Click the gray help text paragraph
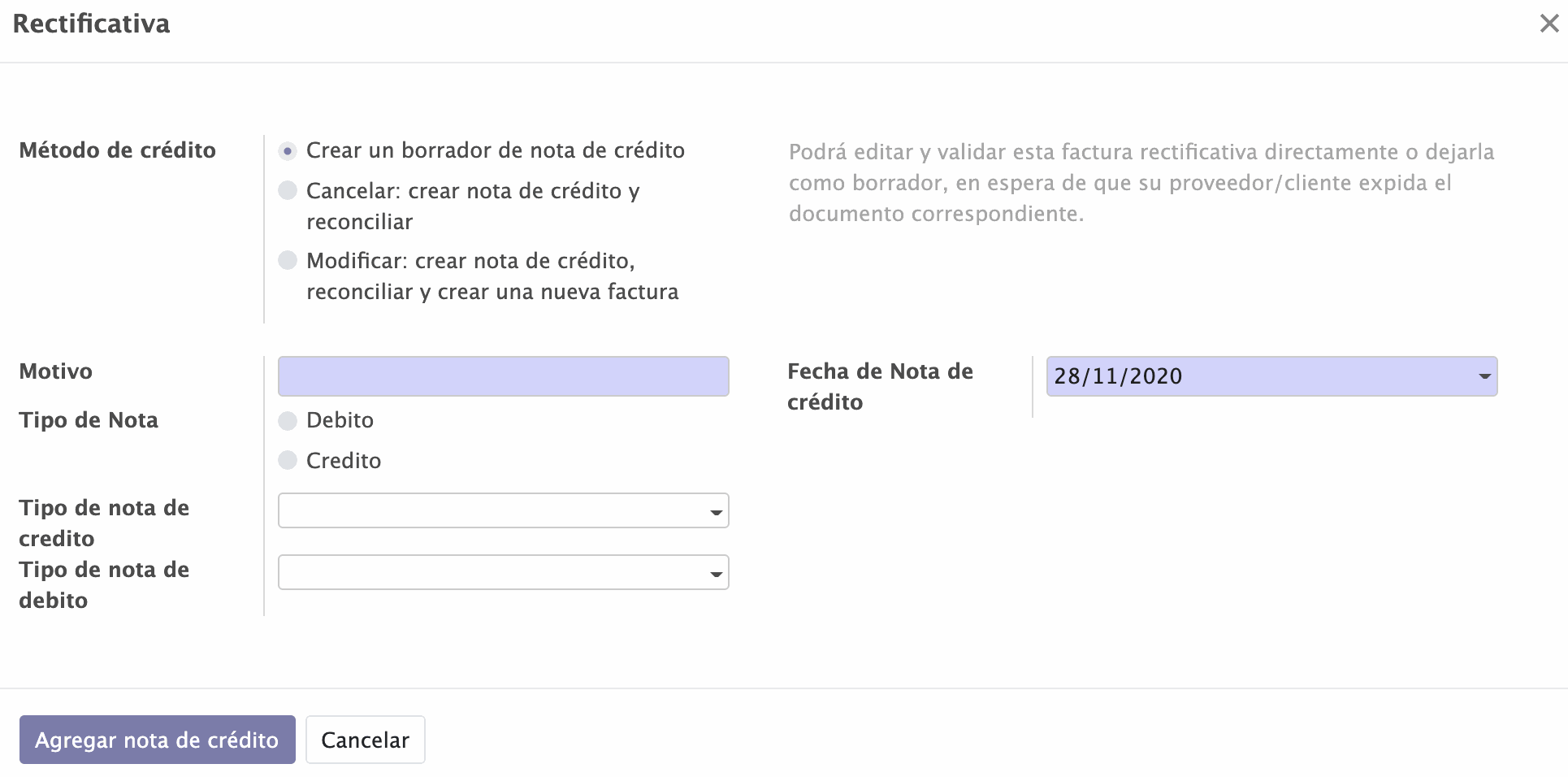This screenshot has height=777, width=1568. [x=1141, y=183]
